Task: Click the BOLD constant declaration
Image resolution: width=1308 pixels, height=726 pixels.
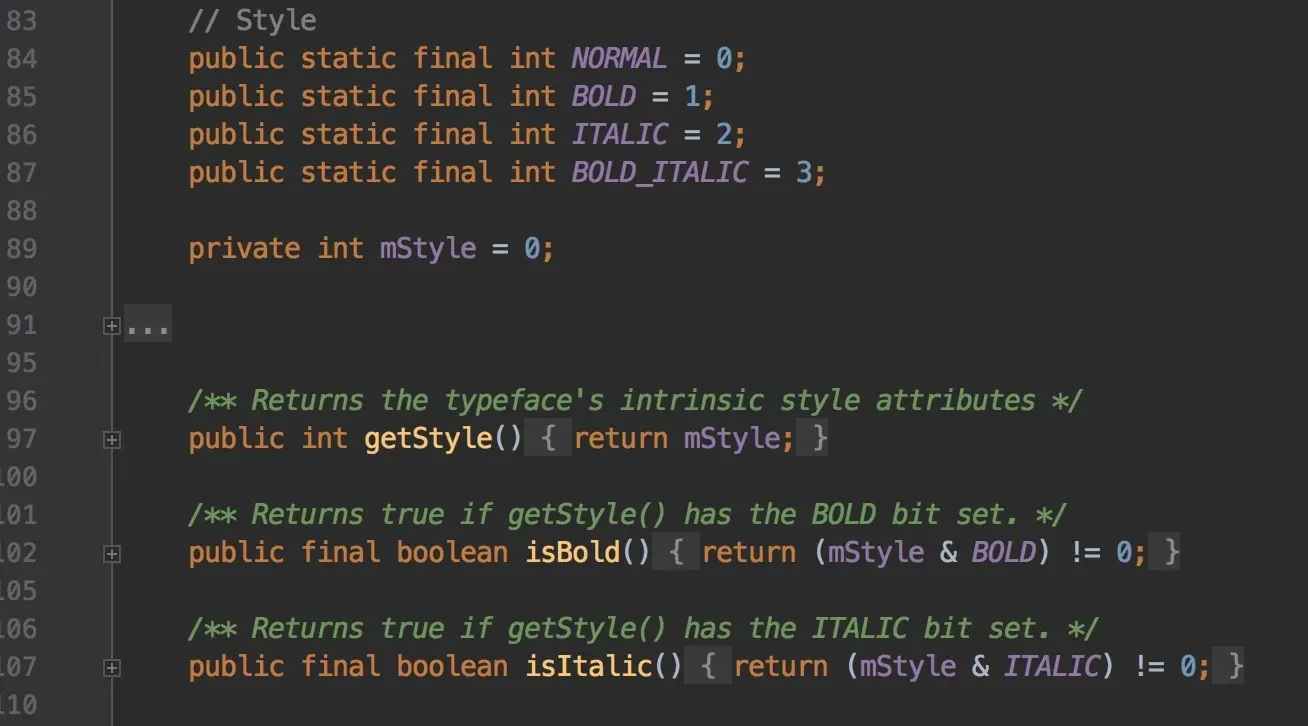Action: 604,96
